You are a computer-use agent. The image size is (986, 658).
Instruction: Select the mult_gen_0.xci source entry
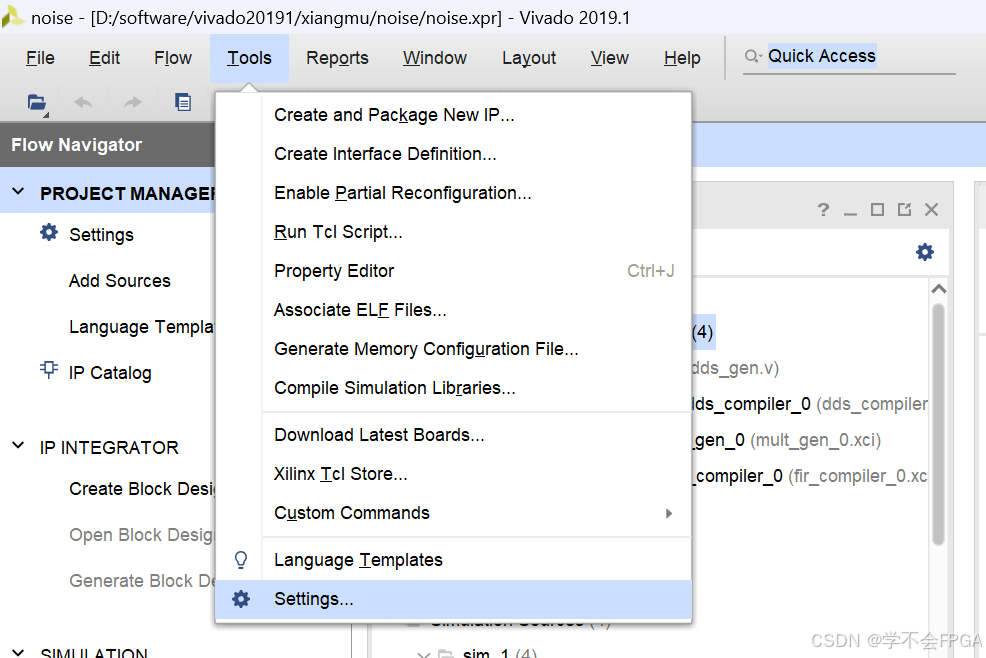point(787,440)
